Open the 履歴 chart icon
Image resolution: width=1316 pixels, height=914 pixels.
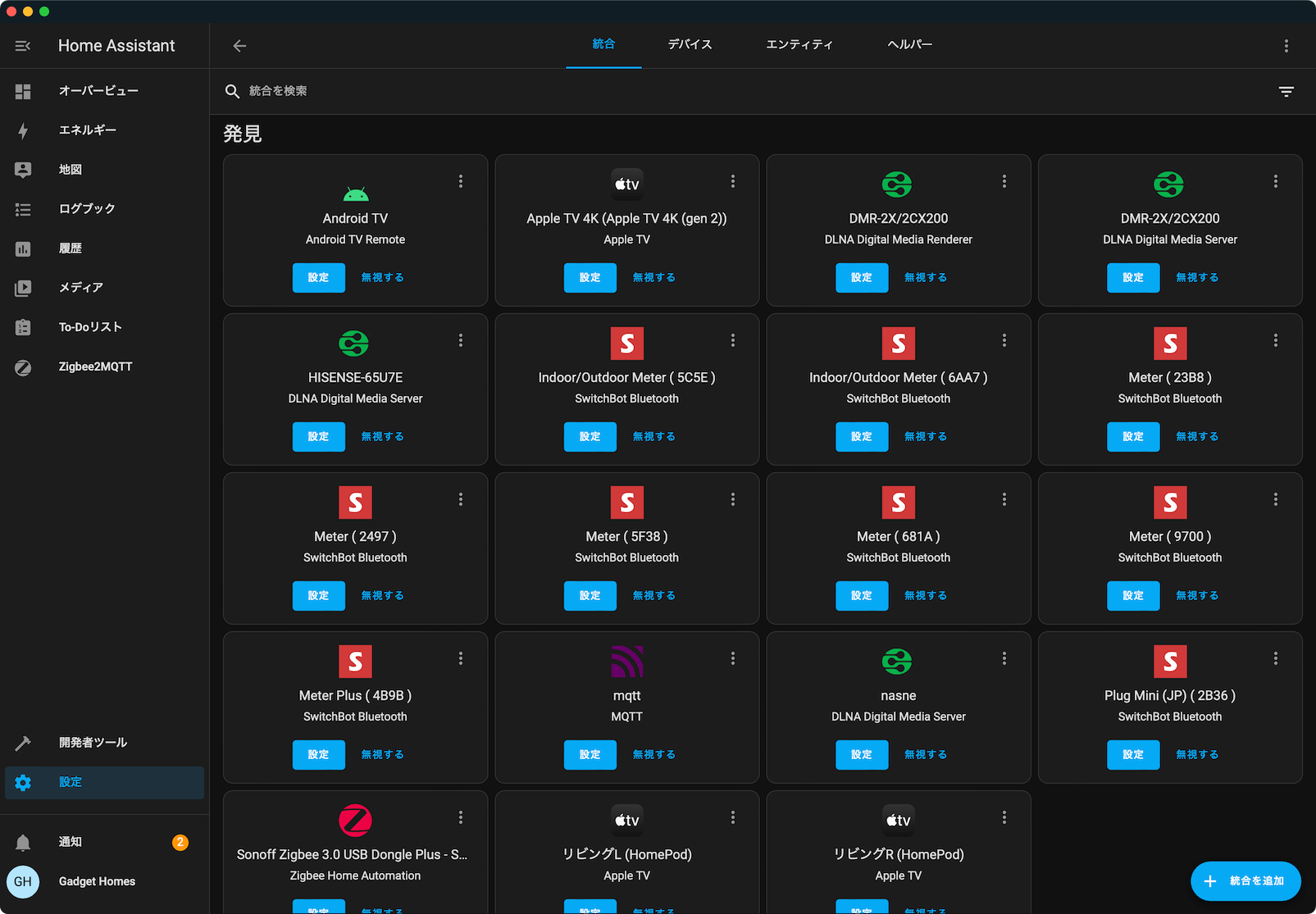pyautogui.click(x=23, y=248)
